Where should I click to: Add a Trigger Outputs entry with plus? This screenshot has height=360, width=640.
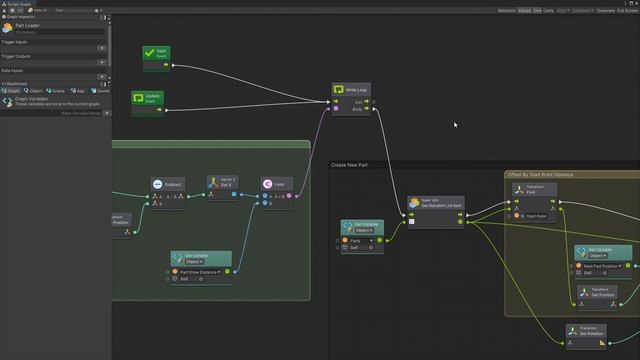point(102,62)
